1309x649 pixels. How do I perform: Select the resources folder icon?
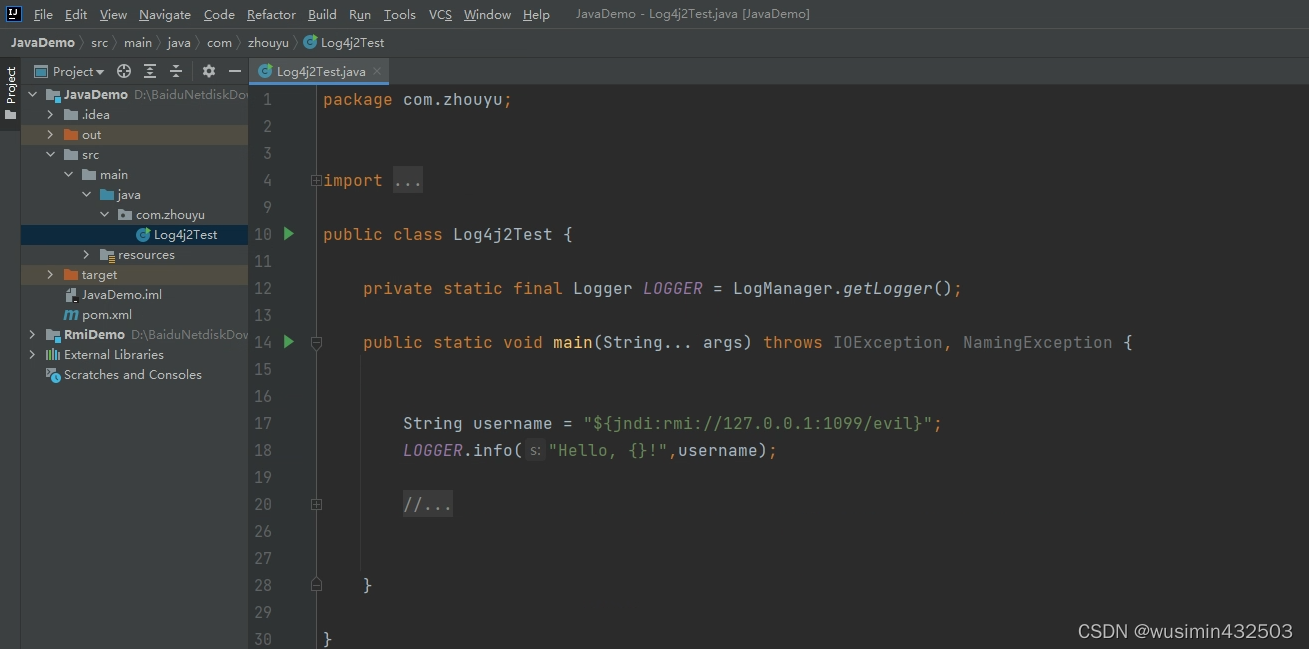pos(107,255)
